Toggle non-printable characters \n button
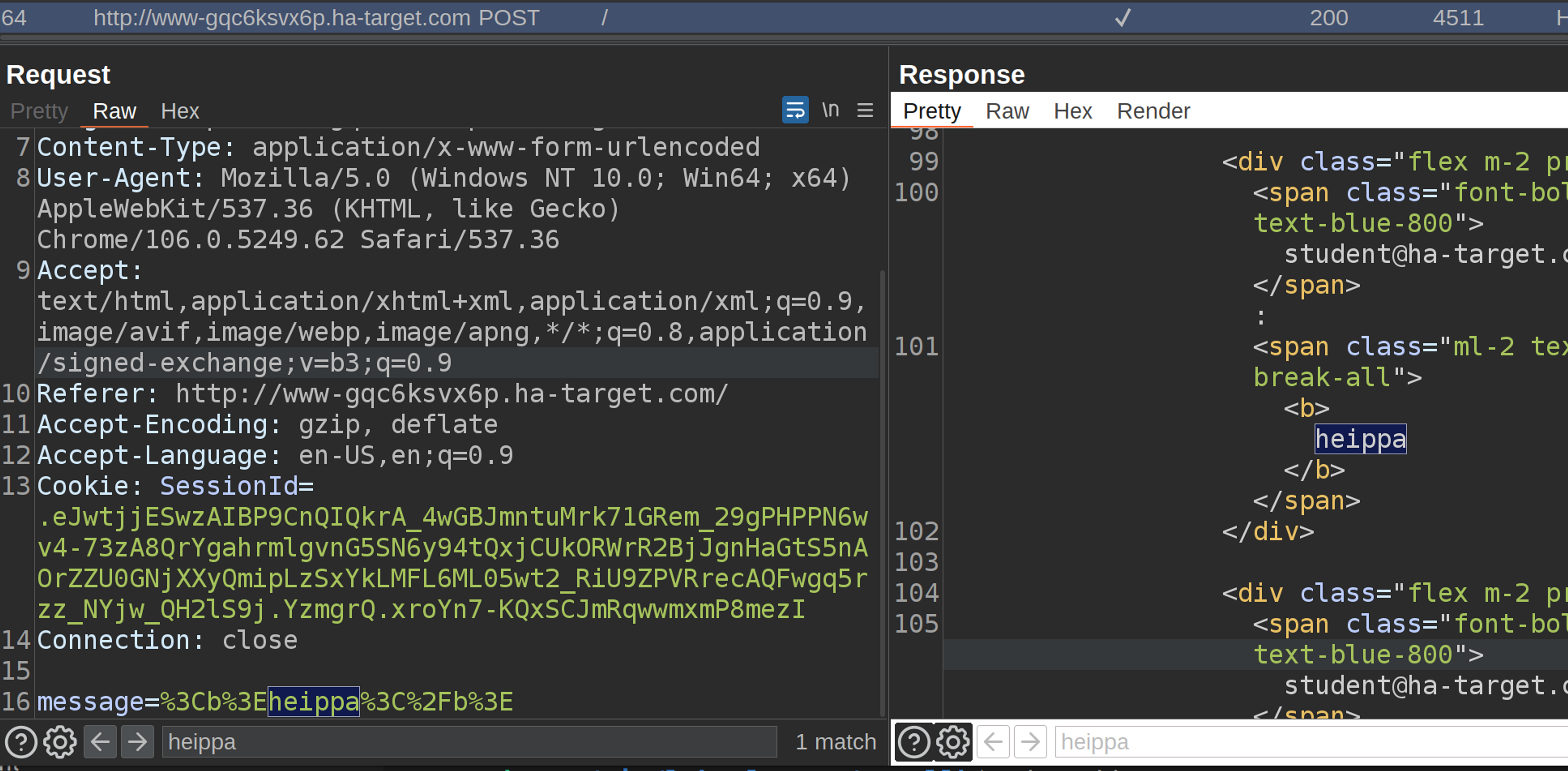The height and width of the screenshot is (771, 1568). click(830, 110)
